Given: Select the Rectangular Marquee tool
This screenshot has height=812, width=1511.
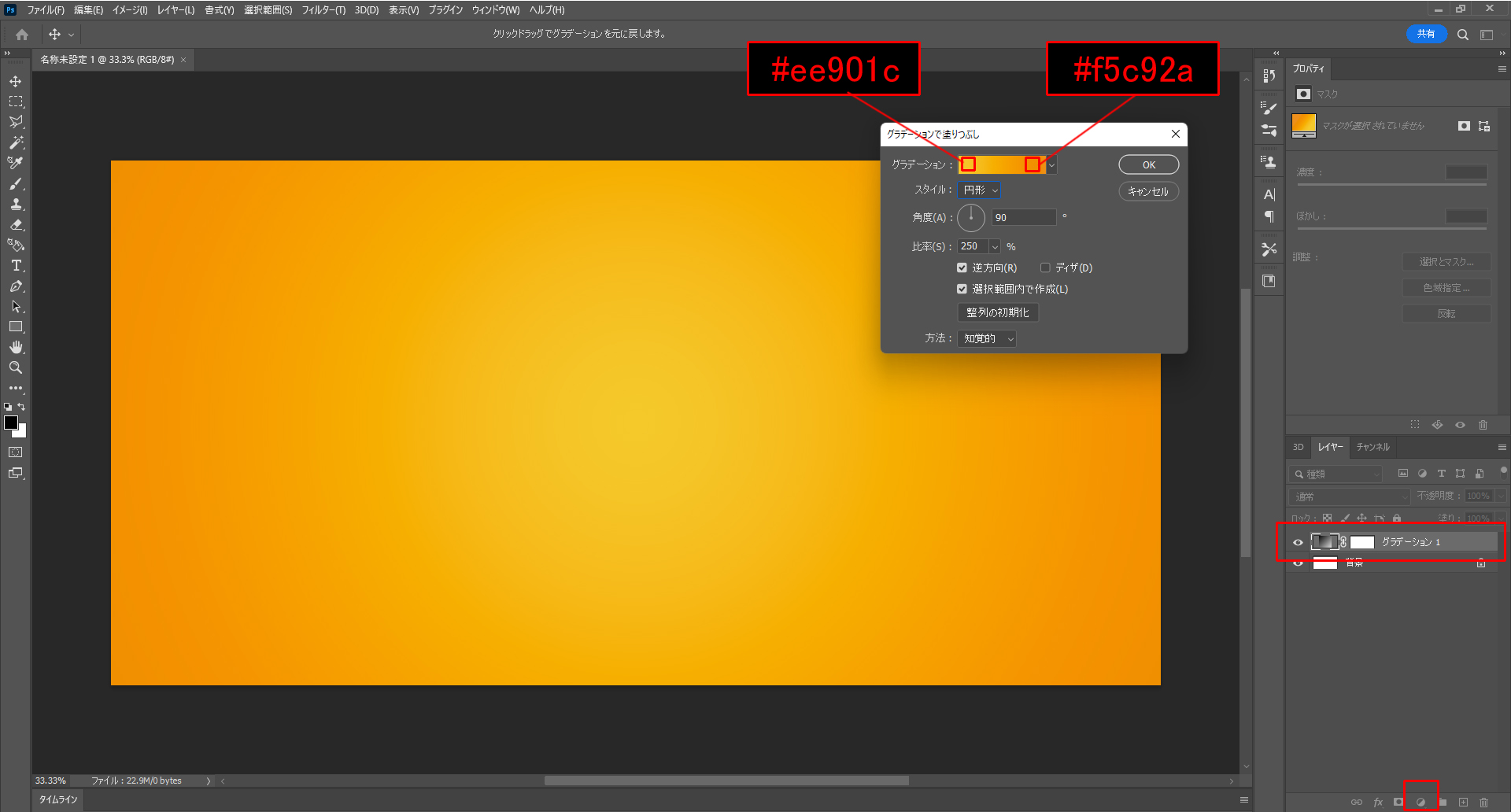Looking at the screenshot, I should click(x=16, y=101).
